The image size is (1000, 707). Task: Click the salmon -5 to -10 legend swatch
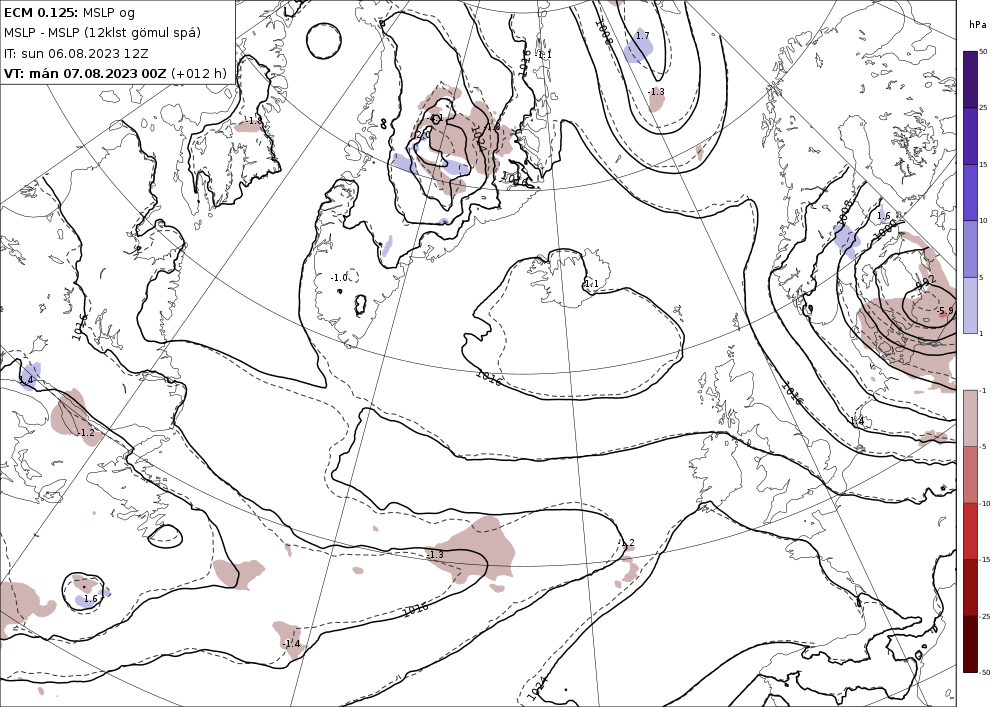pyautogui.click(x=970, y=474)
